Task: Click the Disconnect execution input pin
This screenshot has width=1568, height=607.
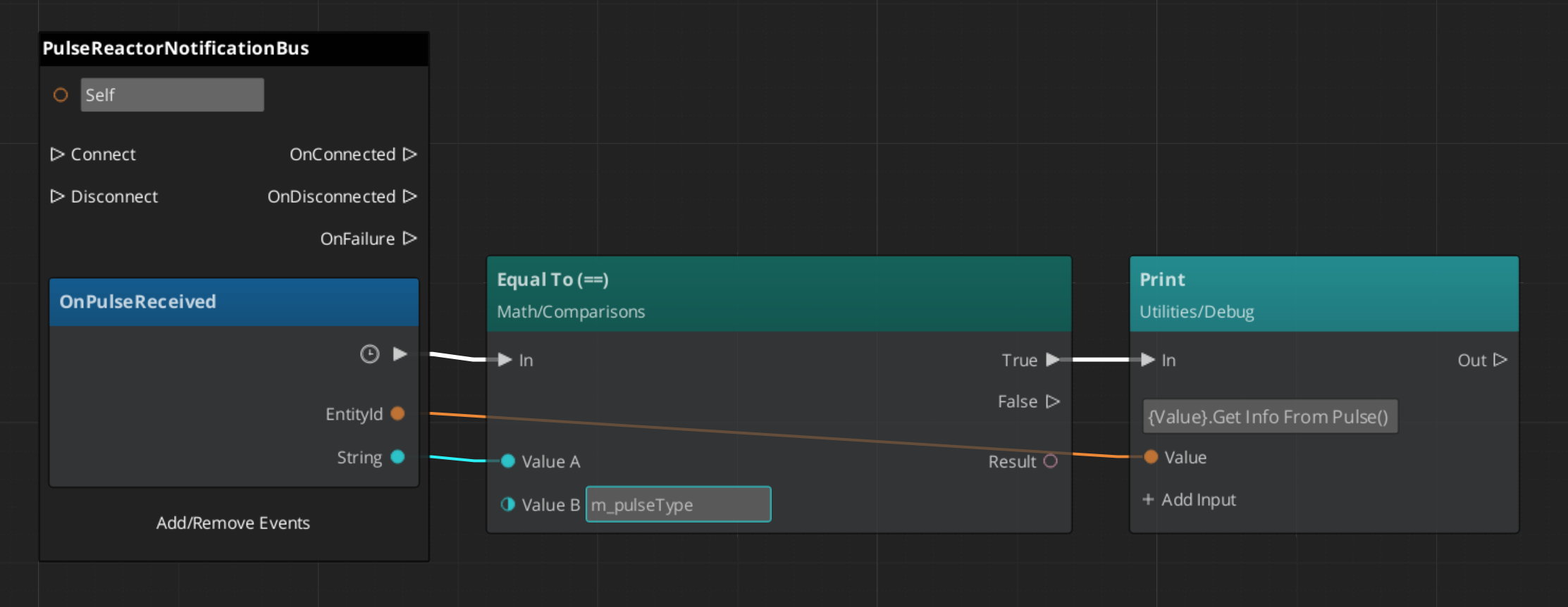Action: tap(57, 196)
